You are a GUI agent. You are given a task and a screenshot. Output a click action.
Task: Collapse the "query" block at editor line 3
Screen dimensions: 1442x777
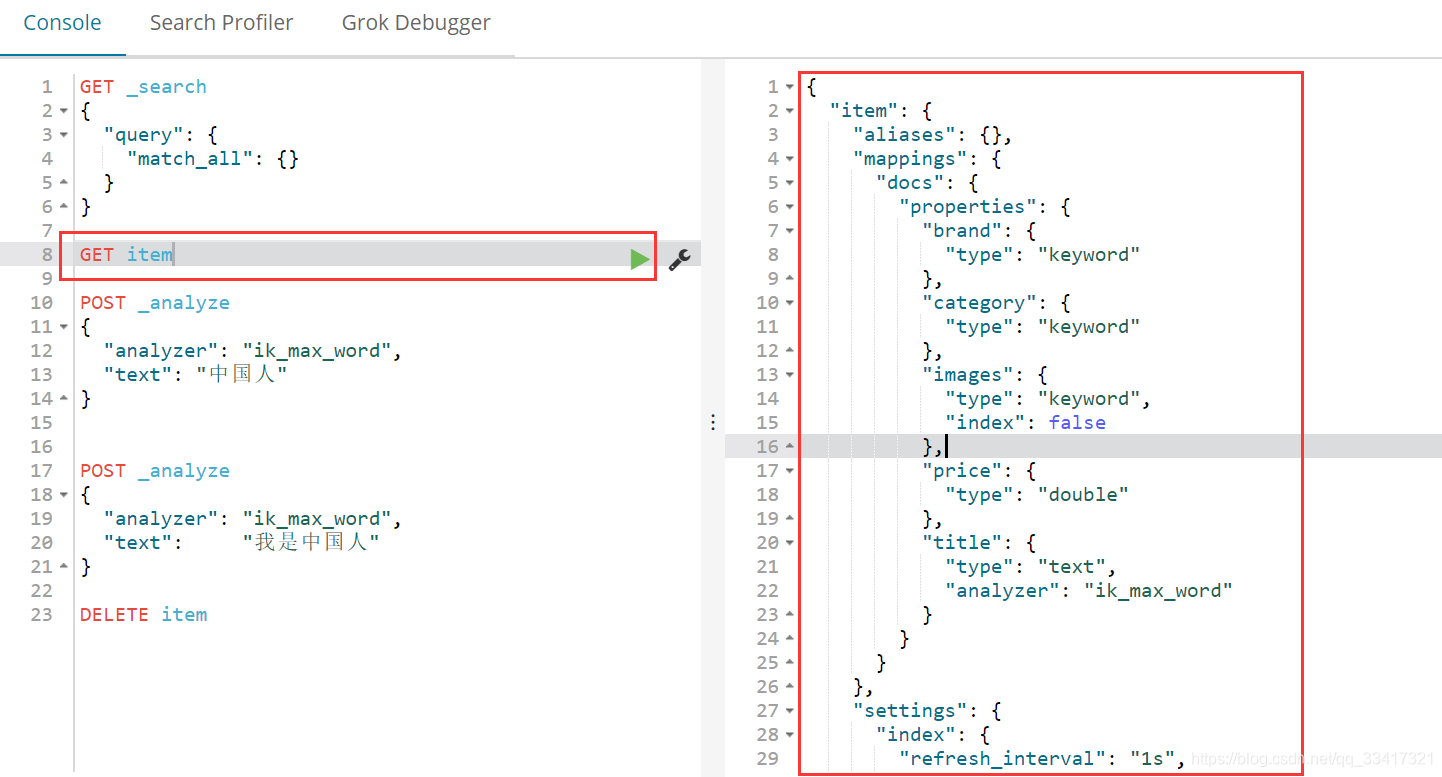[63, 135]
